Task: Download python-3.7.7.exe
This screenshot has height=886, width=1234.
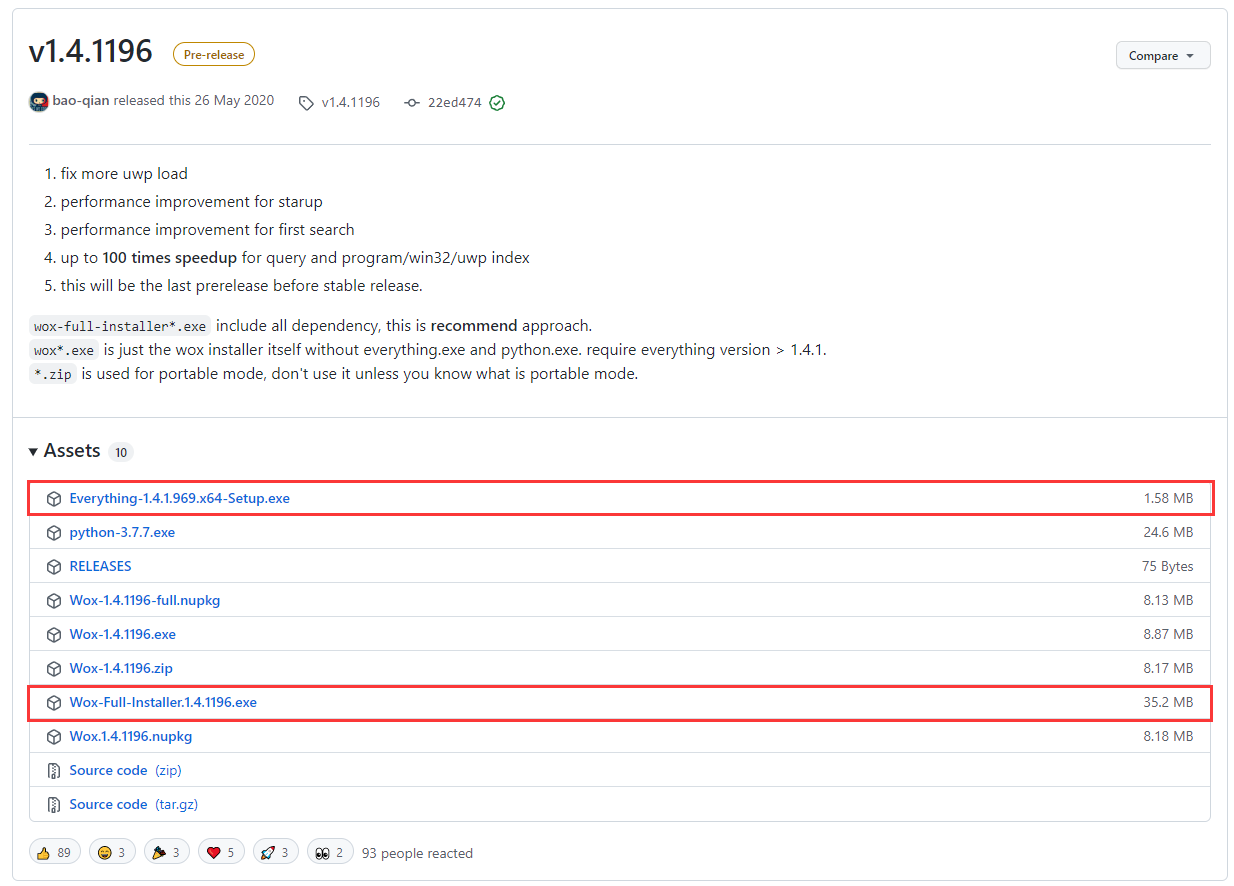Action: pos(122,532)
